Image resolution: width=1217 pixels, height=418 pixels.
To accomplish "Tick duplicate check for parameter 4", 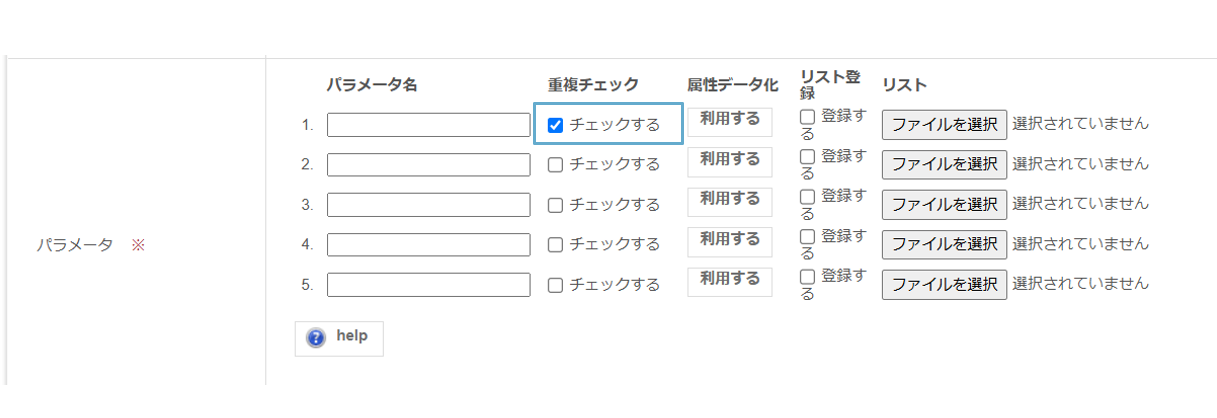I will coord(556,245).
